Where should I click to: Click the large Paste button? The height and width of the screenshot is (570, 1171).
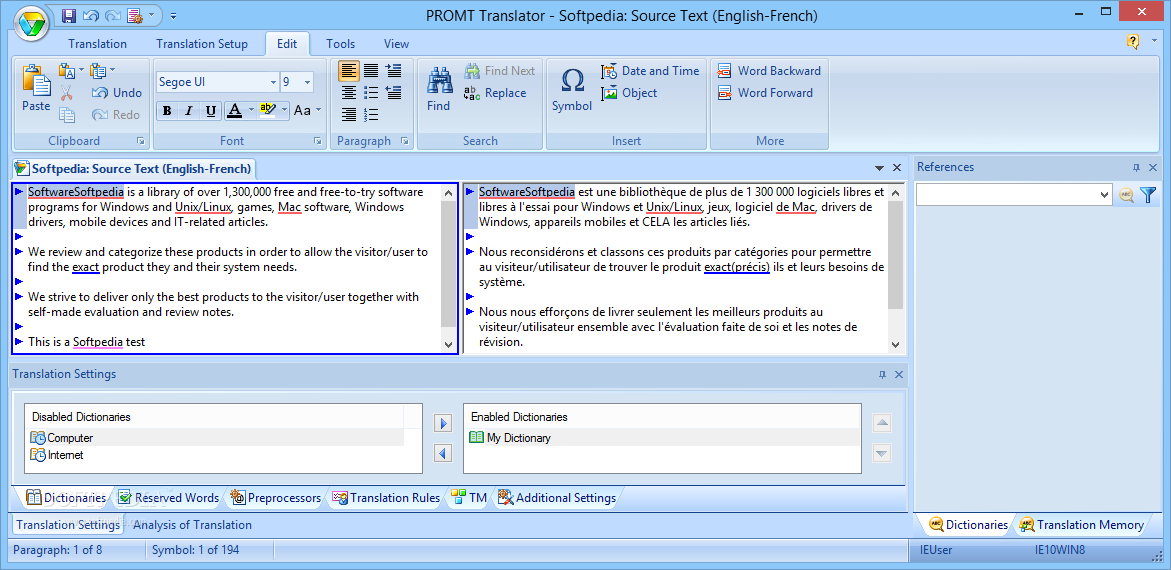click(36, 88)
